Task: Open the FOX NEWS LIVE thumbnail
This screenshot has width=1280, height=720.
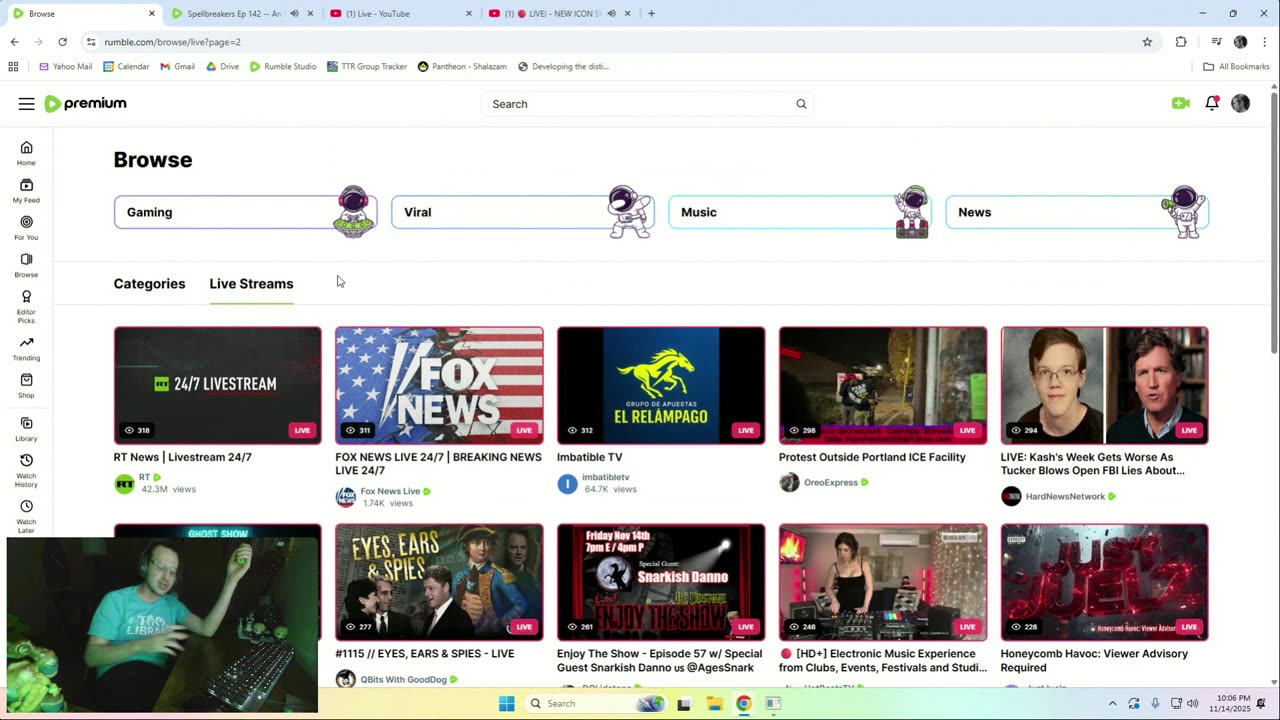Action: [x=439, y=385]
